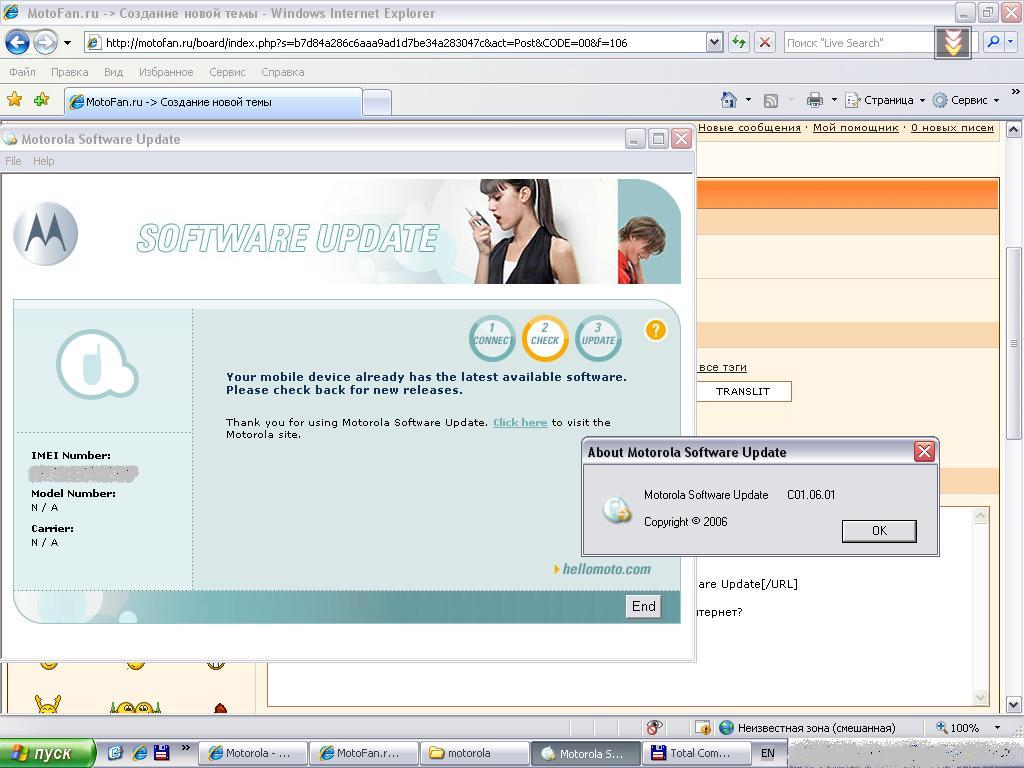Follow the Click here link to Motorola site
Viewport: 1024px width, 768px height.
[x=520, y=423]
